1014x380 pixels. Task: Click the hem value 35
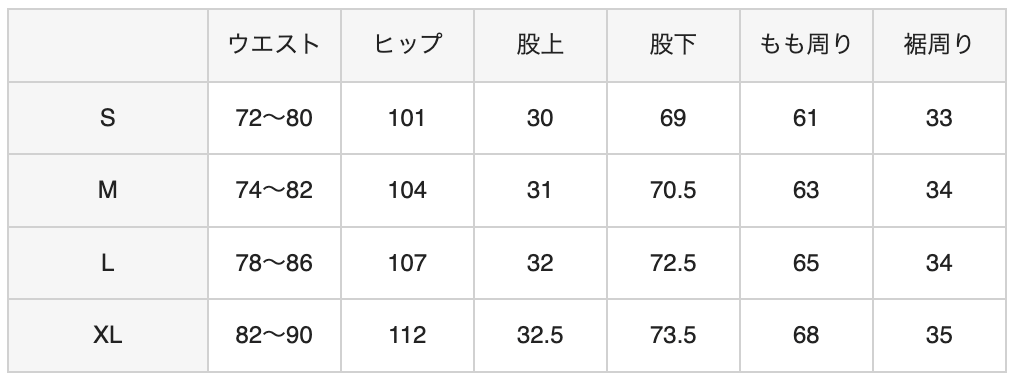[x=939, y=335]
